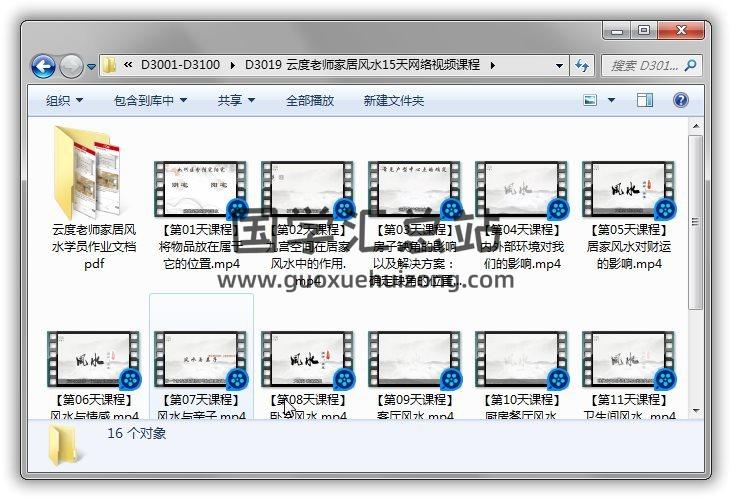Select D3019 云度老师家居风水 path segment

click(362, 65)
